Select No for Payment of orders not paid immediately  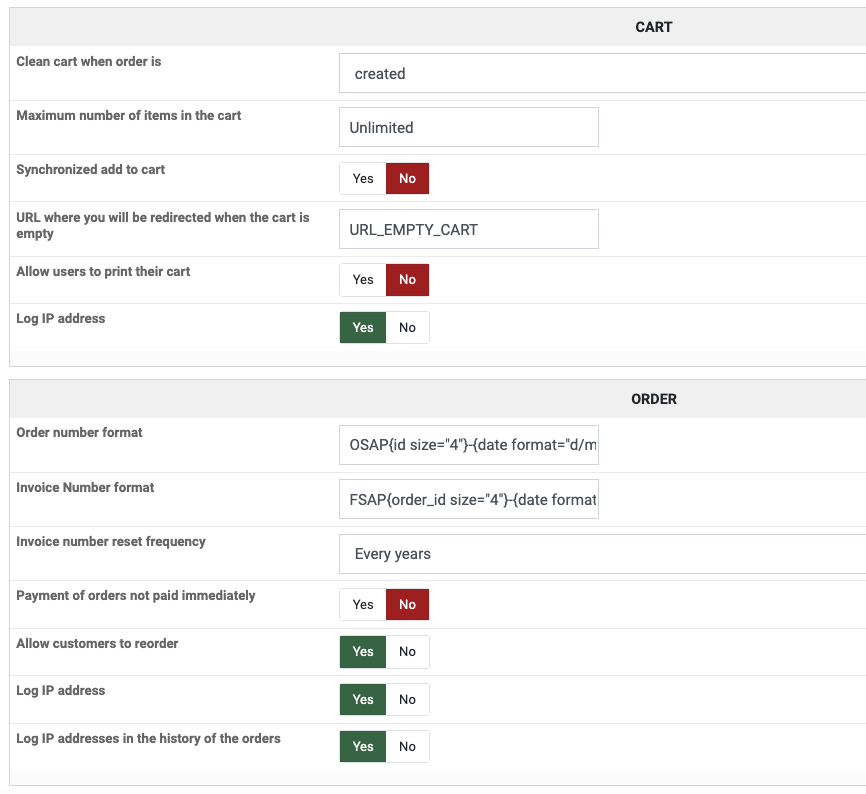pos(407,605)
